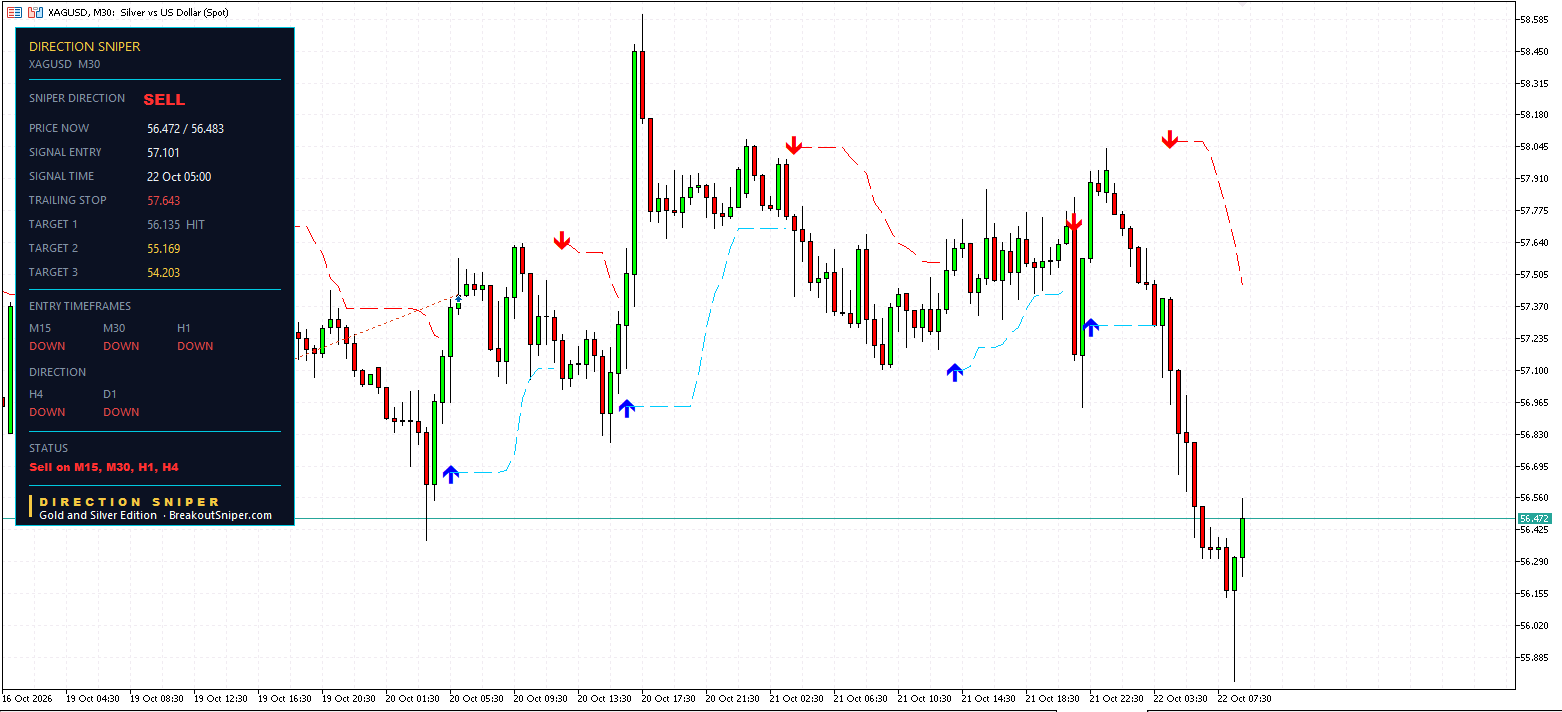Viewport: 1562px width, 712px height.
Task: Select the red sell arrow at 21 Oct 18:30
Action: 1073,222
